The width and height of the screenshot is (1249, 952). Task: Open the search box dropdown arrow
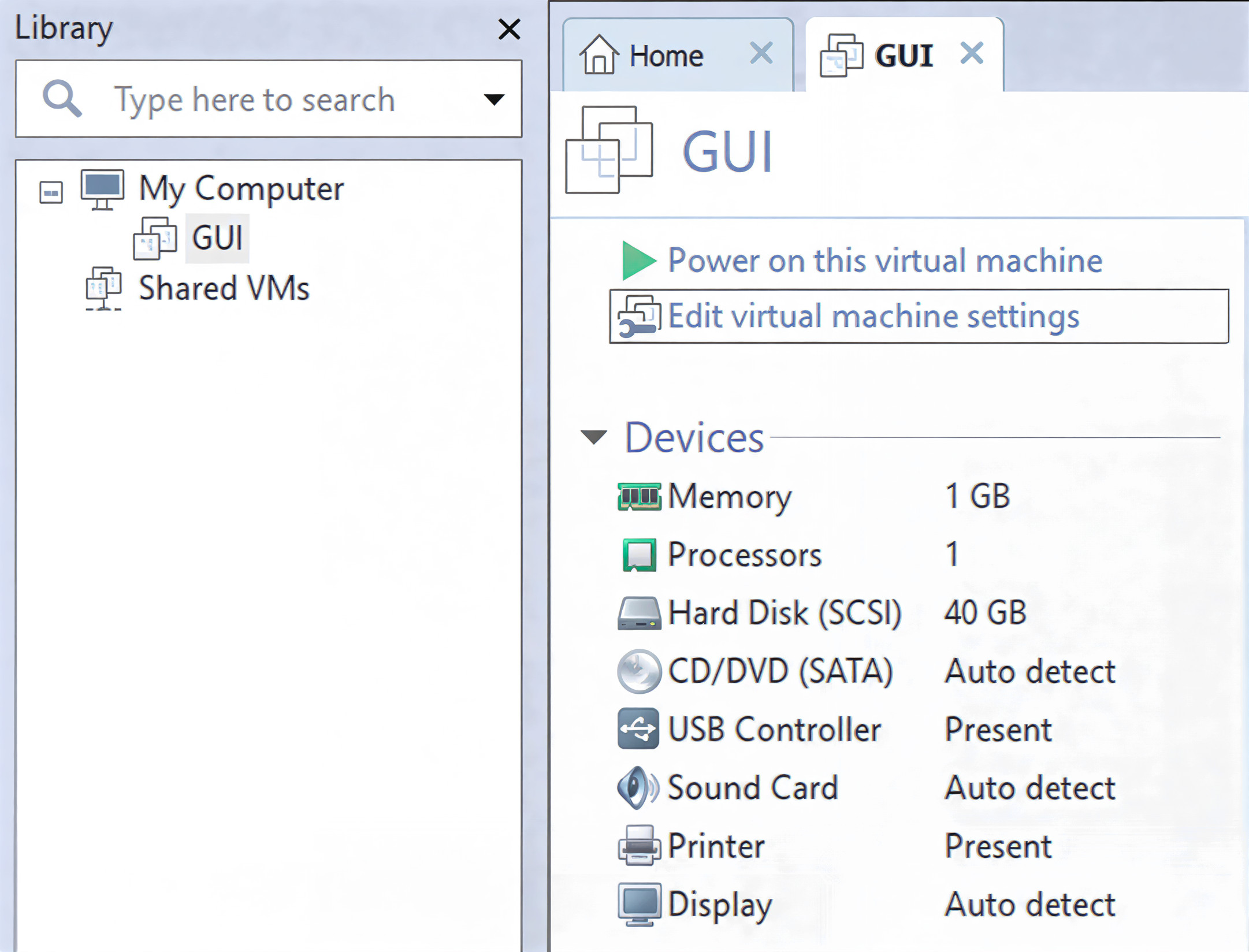coord(493,99)
